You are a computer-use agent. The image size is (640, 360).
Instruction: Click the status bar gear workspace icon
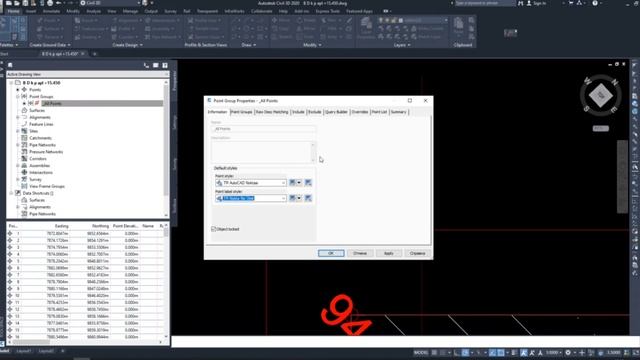click(568, 353)
